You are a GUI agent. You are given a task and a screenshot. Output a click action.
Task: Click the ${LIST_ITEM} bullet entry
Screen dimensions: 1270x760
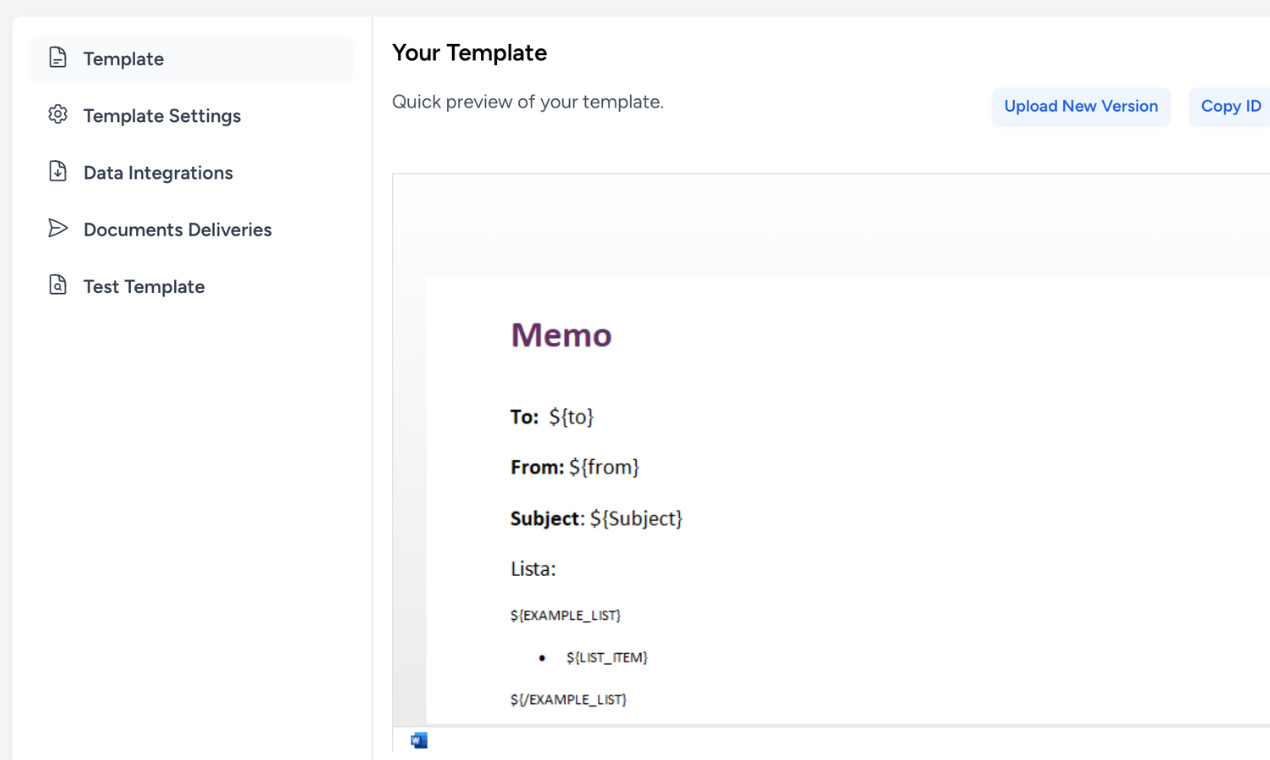[607, 657]
